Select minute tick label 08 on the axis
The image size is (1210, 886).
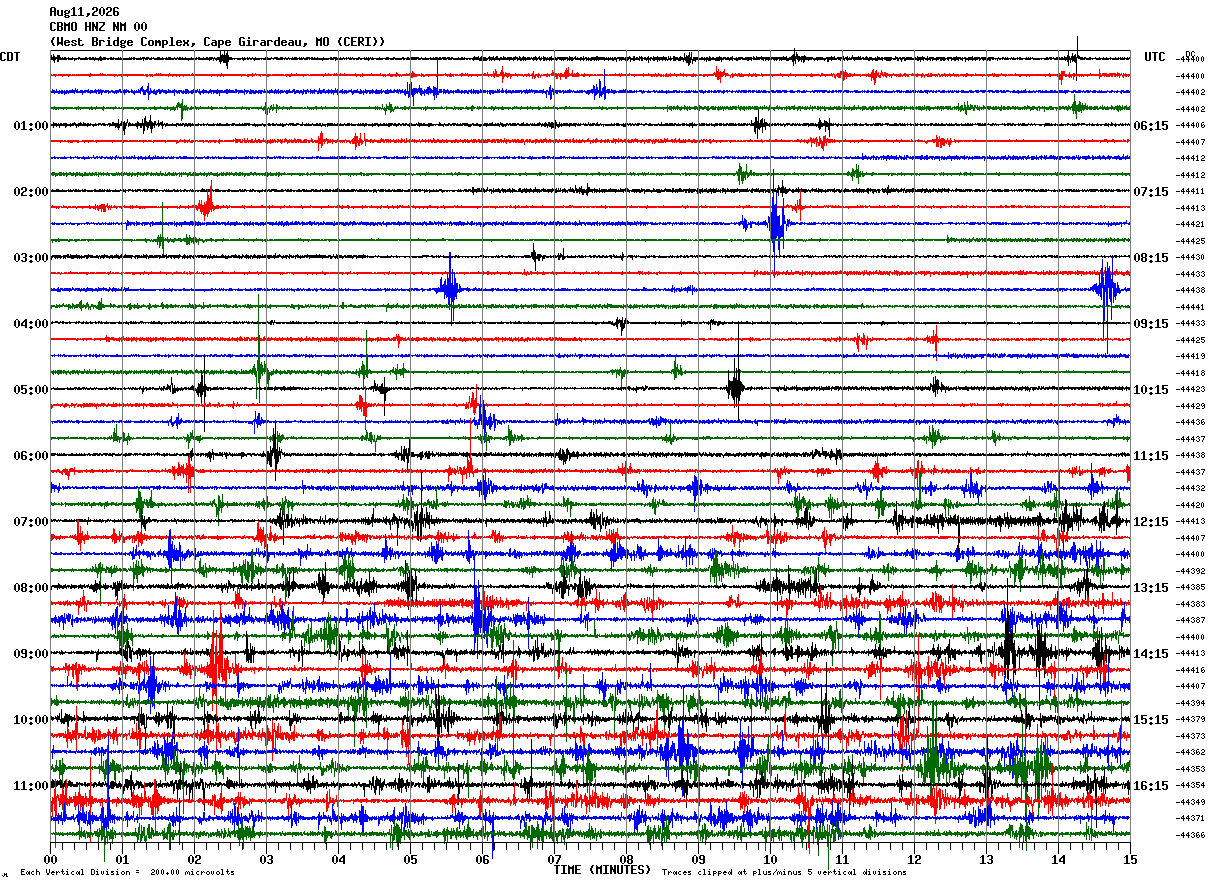point(626,860)
